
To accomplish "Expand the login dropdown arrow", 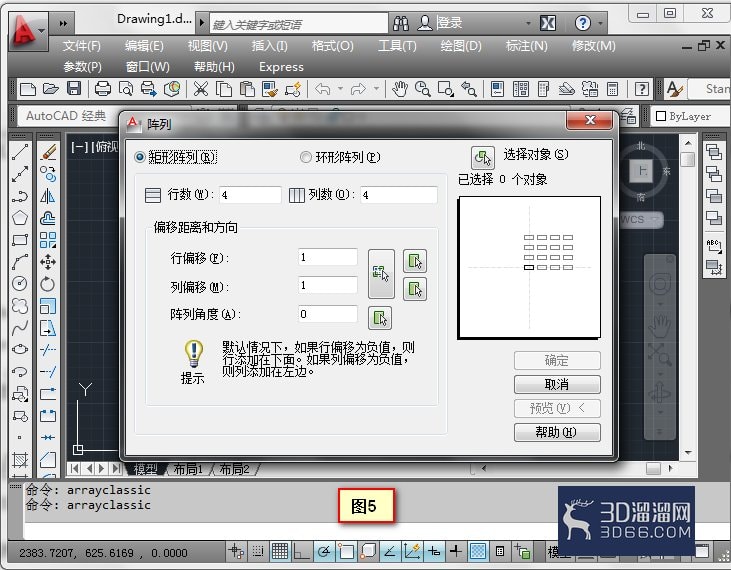I will pos(528,23).
